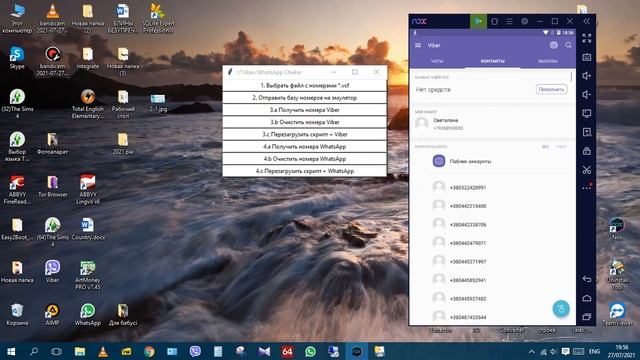The height and width of the screenshot is (360, 640).
Task: Expand hidden system tray icons chevron
Action: pyautogui.click(x=532, y=351)
